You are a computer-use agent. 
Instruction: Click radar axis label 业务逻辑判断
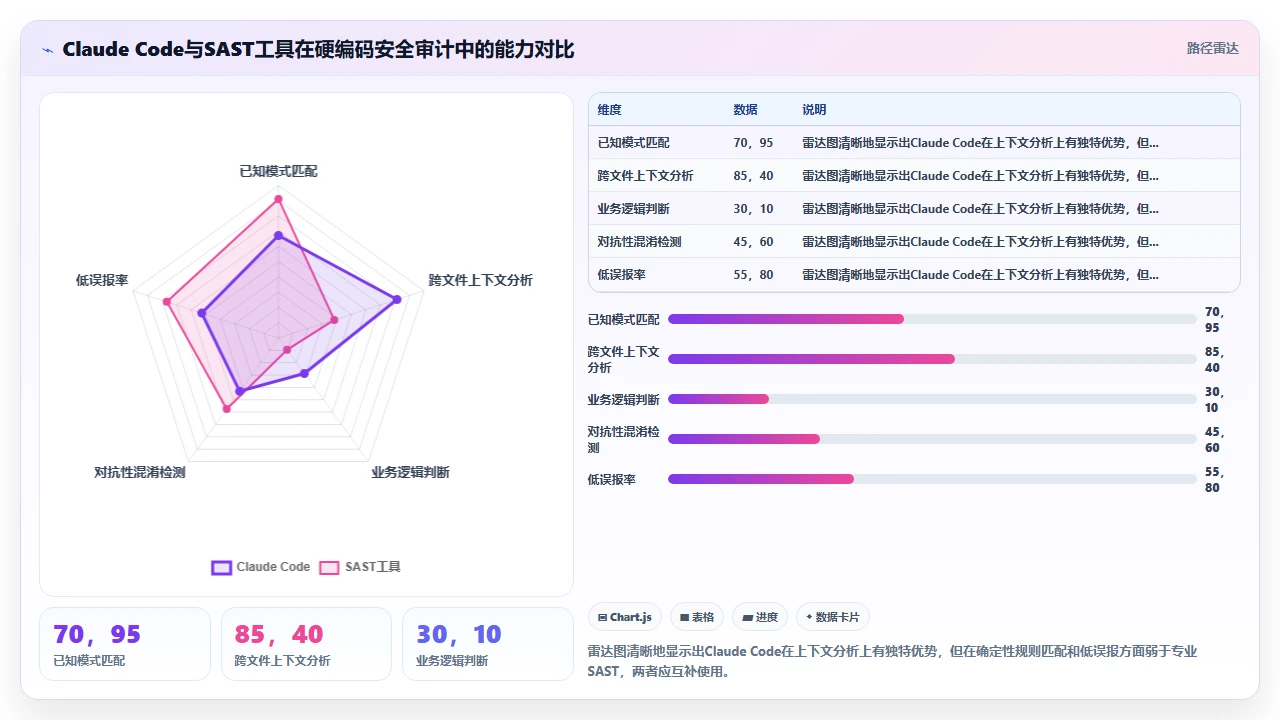point(411,472)
